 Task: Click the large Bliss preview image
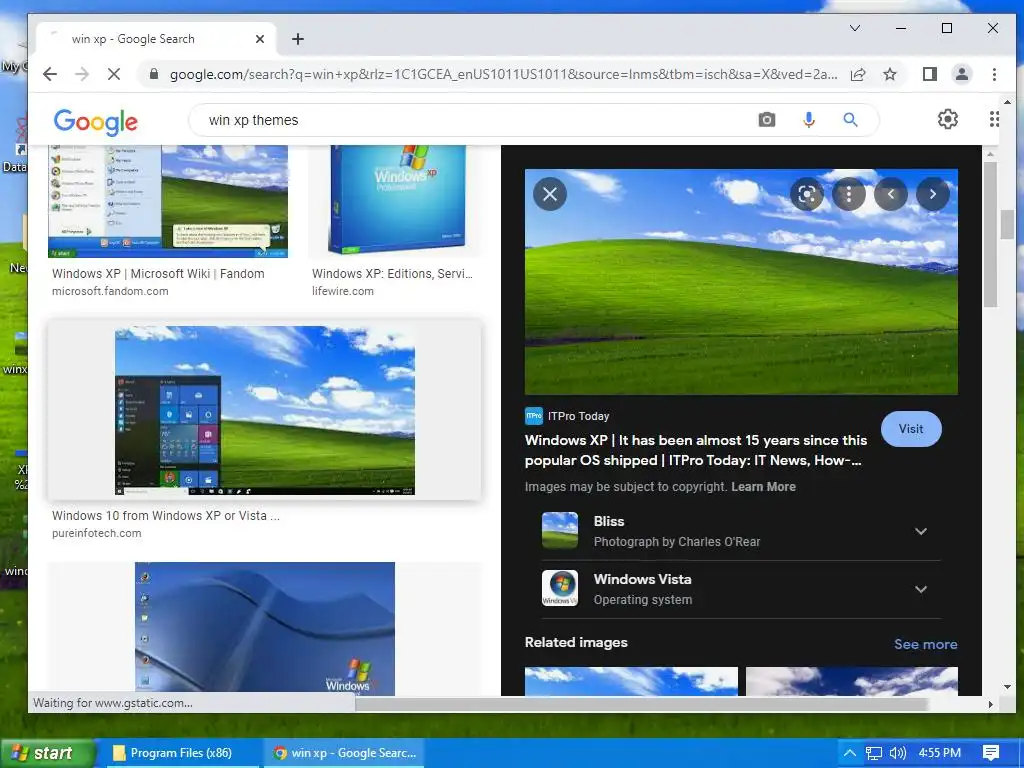[x=741, y=281]
